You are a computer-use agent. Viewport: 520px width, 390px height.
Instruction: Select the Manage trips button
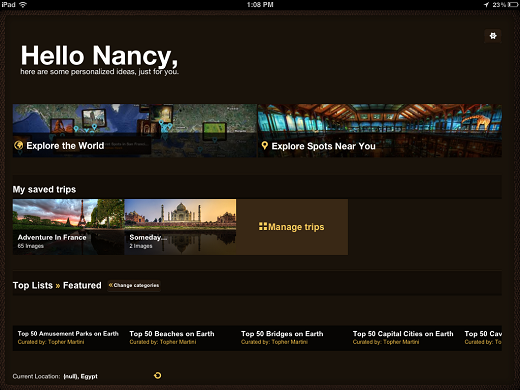(292, 227)
